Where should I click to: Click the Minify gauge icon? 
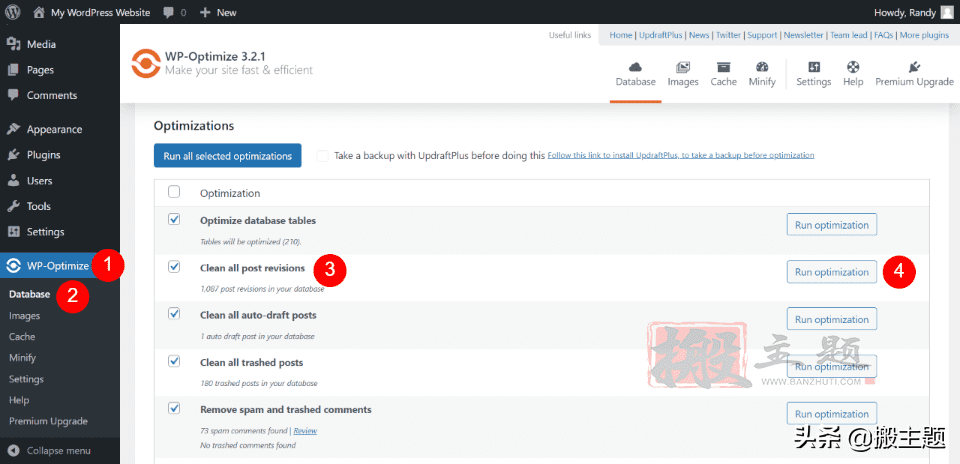click(x=762, y=67)
